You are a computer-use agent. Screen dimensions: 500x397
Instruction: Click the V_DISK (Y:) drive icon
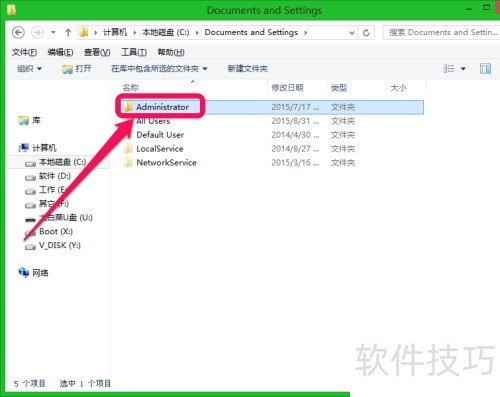[30, 247]
